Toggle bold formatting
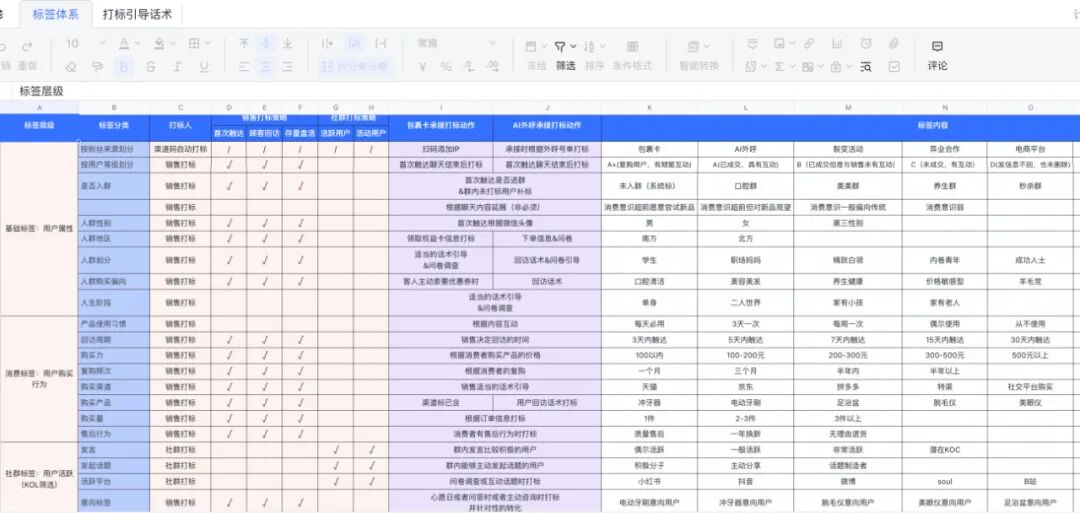The height and width of the screenshot is (513, 1080). [124, 67]
